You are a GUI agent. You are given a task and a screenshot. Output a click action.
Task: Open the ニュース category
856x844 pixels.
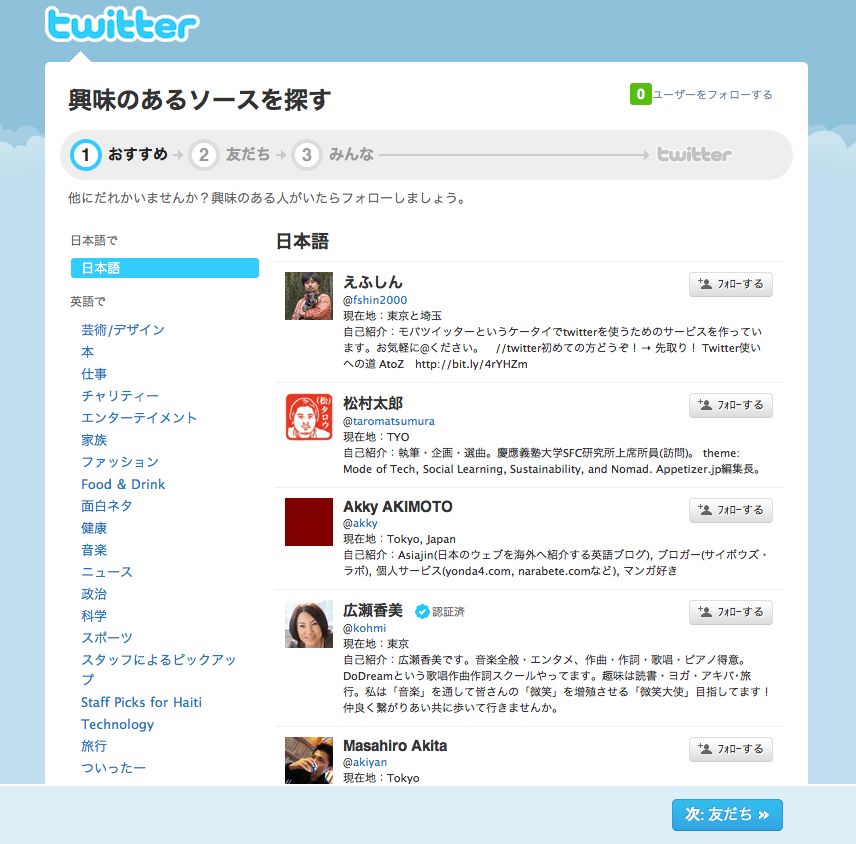107,572
